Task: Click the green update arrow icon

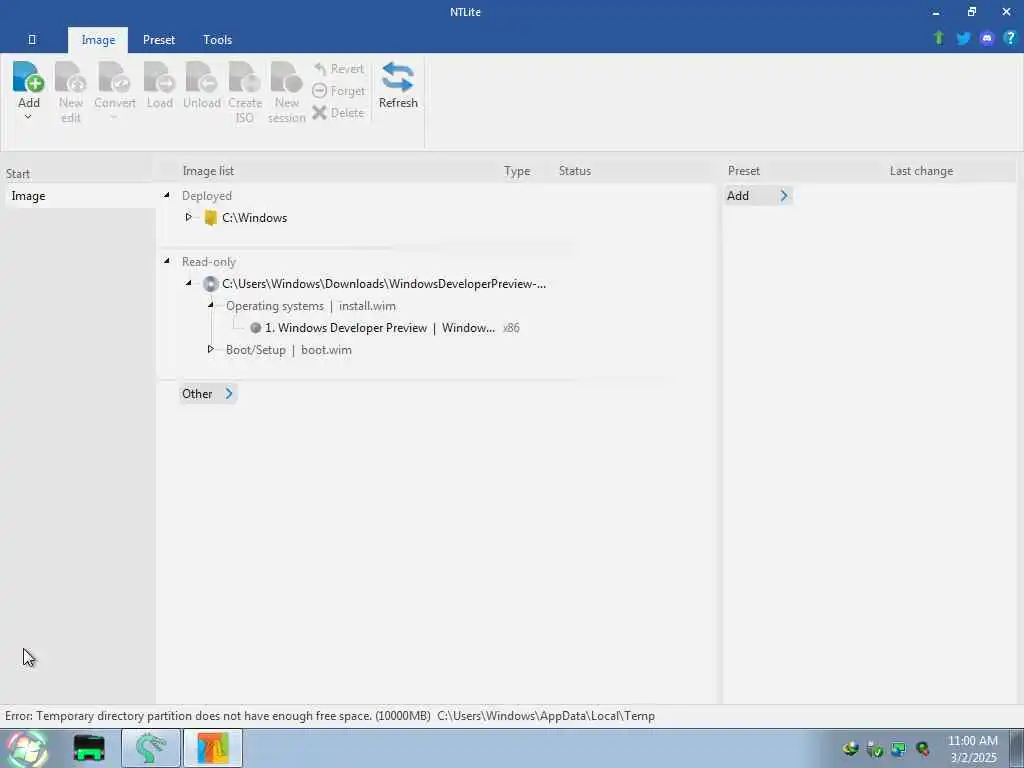Action: pyautogui.click(x=938, y=38)
